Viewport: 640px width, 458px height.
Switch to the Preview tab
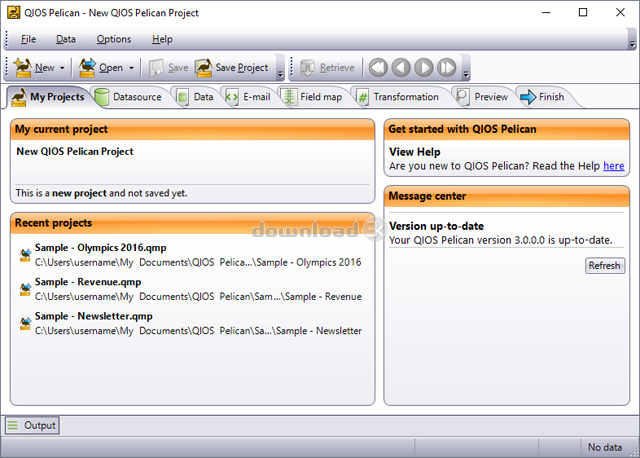483,97
